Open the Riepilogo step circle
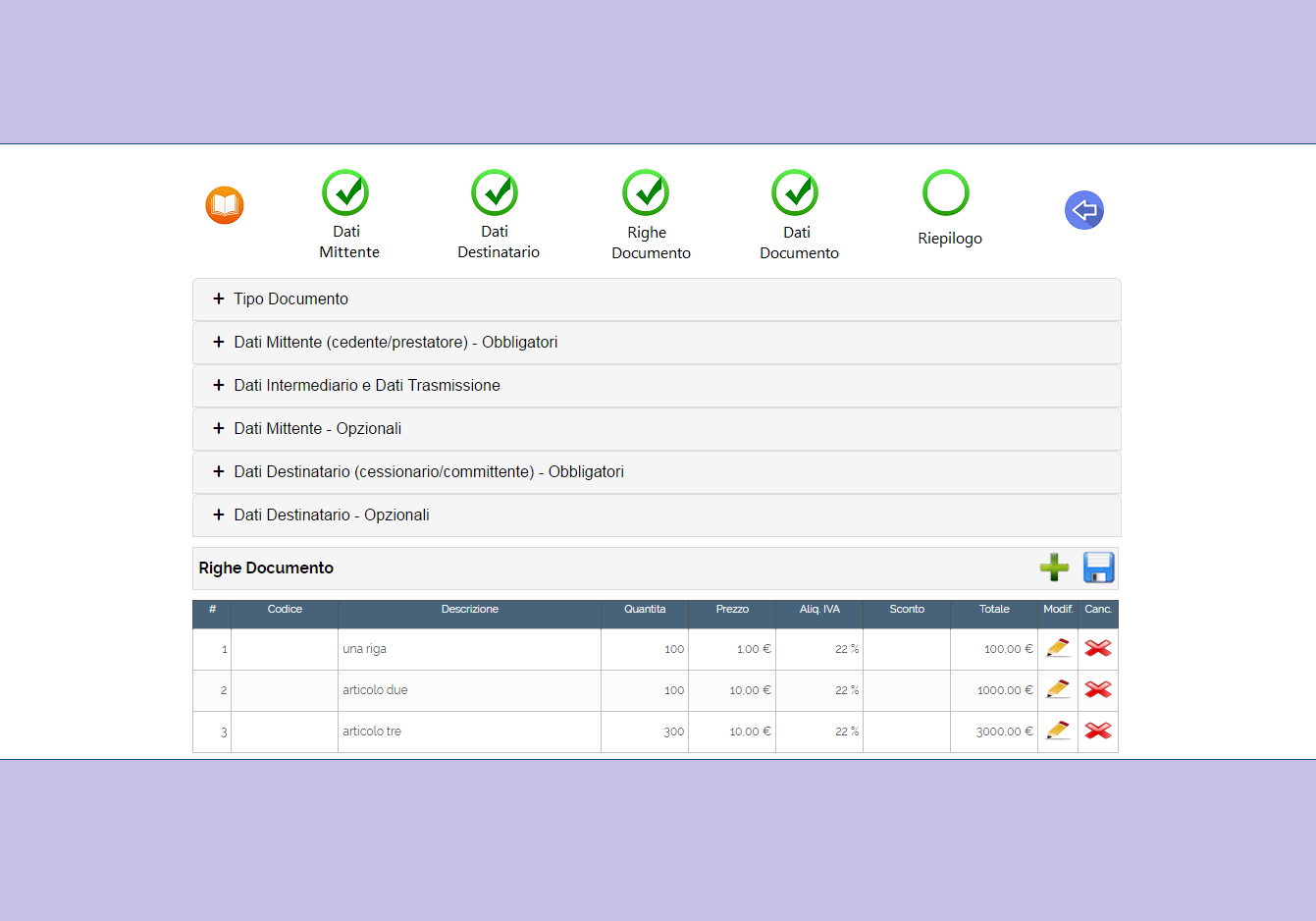Image resolution: width=1316 pixels, height=921 pixels. 946,192
